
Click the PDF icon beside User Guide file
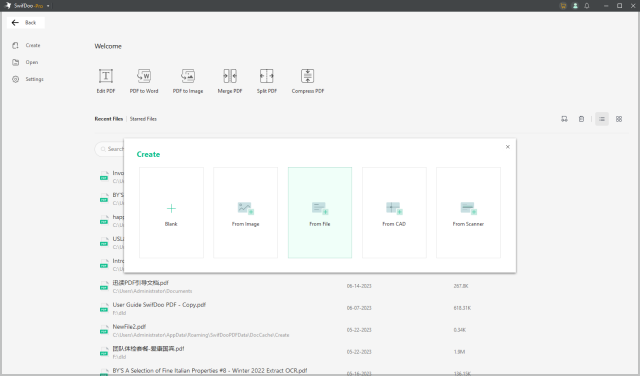[x=104, y=308]
